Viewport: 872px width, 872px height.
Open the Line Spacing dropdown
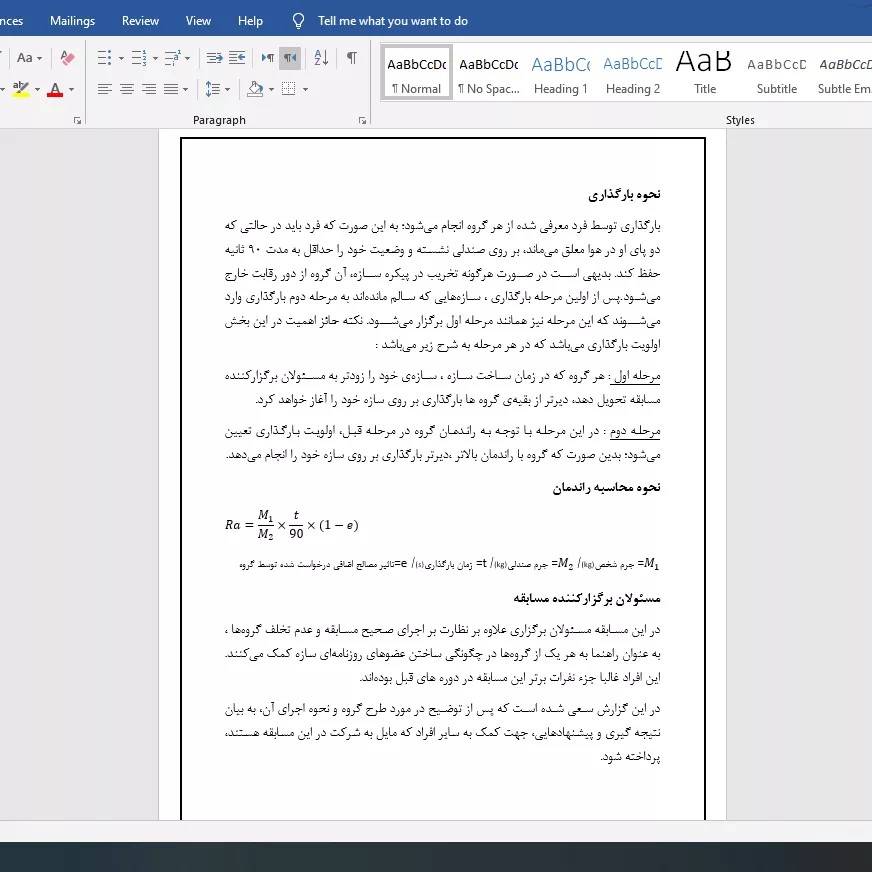pyautogui.click(x=217, y=89)
